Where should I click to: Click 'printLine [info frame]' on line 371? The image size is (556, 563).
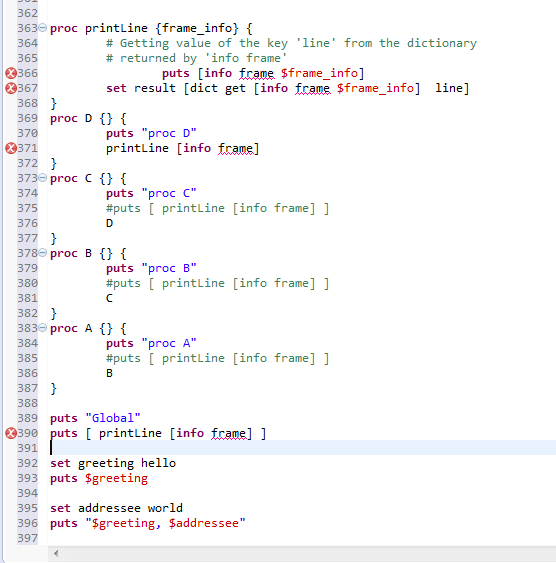tap(182, 148)
